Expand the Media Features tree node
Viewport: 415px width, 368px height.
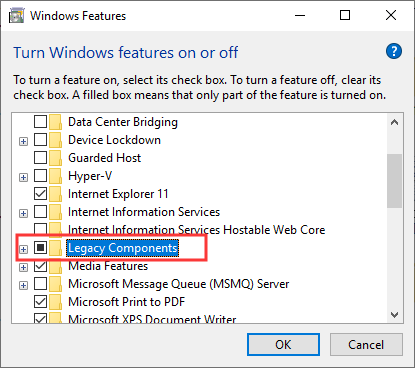(x=23, y=267)
